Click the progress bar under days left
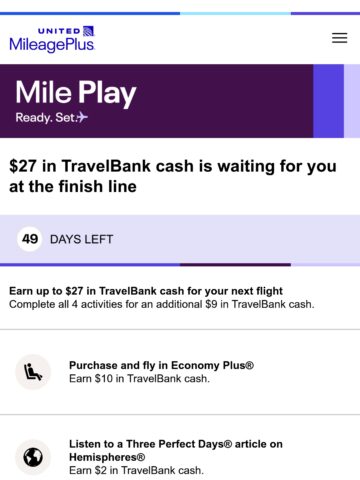Image resolution: width=360 pixels, height=480 pixels. click(180, 265)
